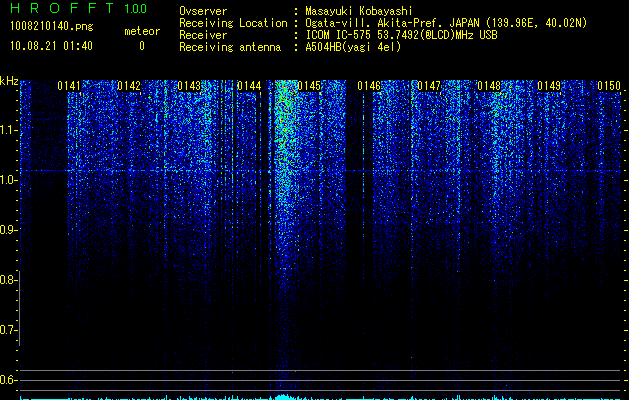This screenshot has width=629, height=400.
Task: Click the 0142 time marker
Action: tap(129, 86)
